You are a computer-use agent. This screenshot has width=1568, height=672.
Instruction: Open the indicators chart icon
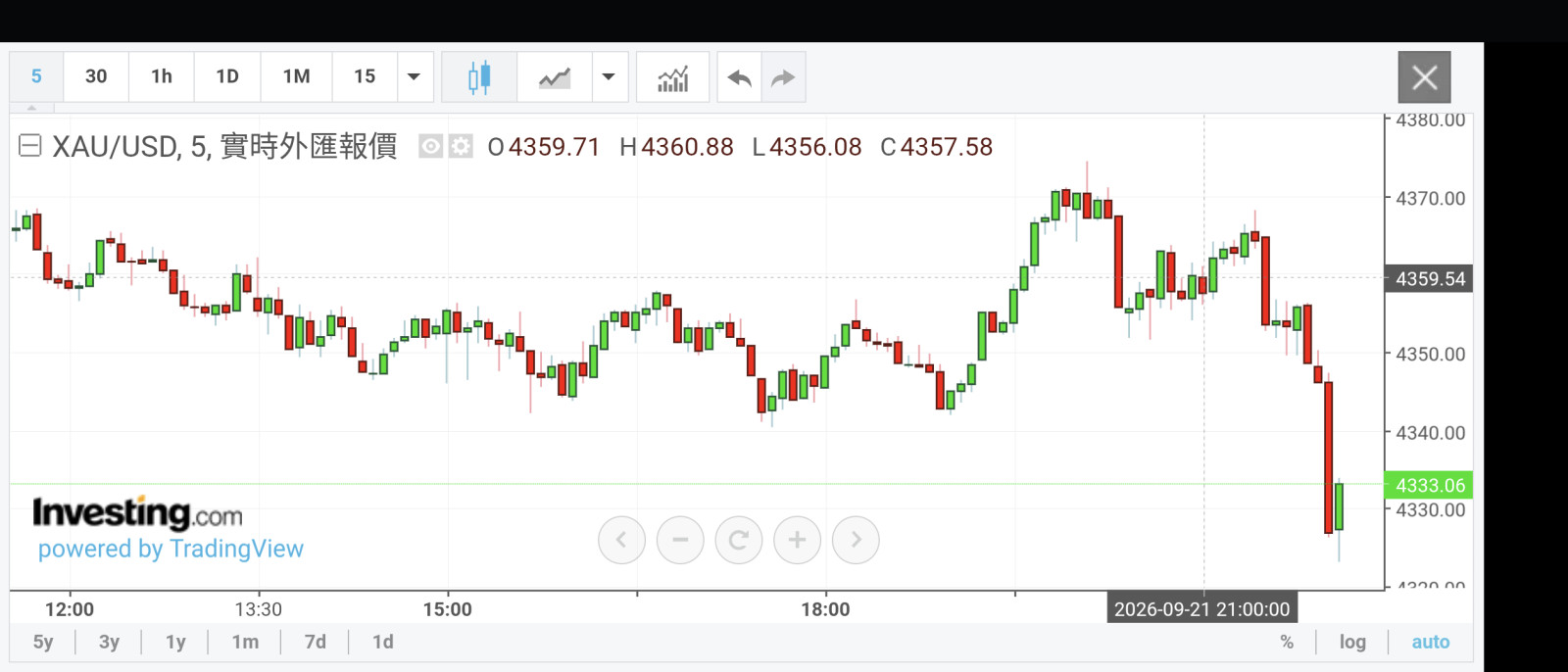(672, 77)
